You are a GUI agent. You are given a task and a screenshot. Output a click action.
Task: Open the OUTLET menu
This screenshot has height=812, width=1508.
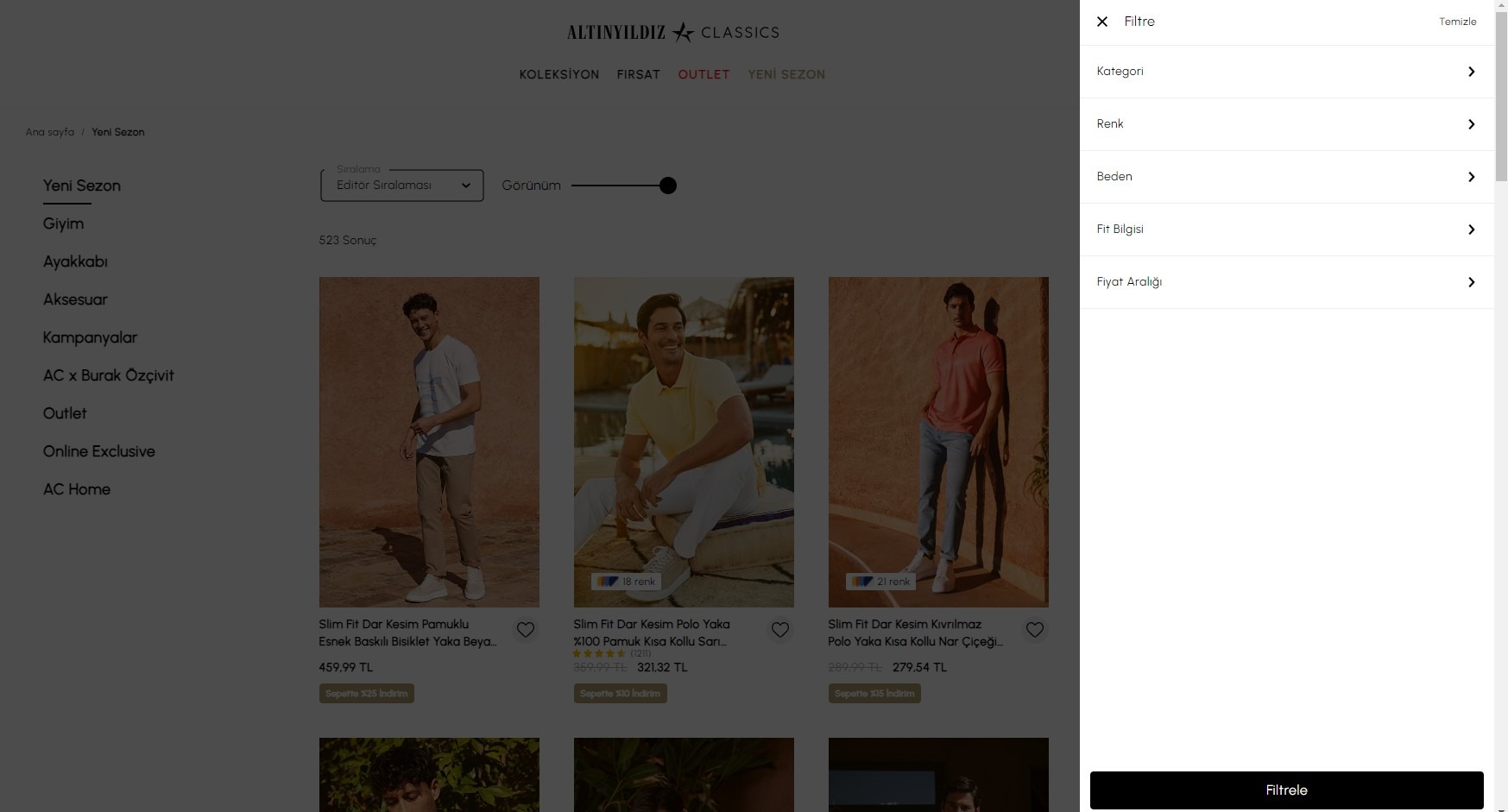(x=704, y=75)
